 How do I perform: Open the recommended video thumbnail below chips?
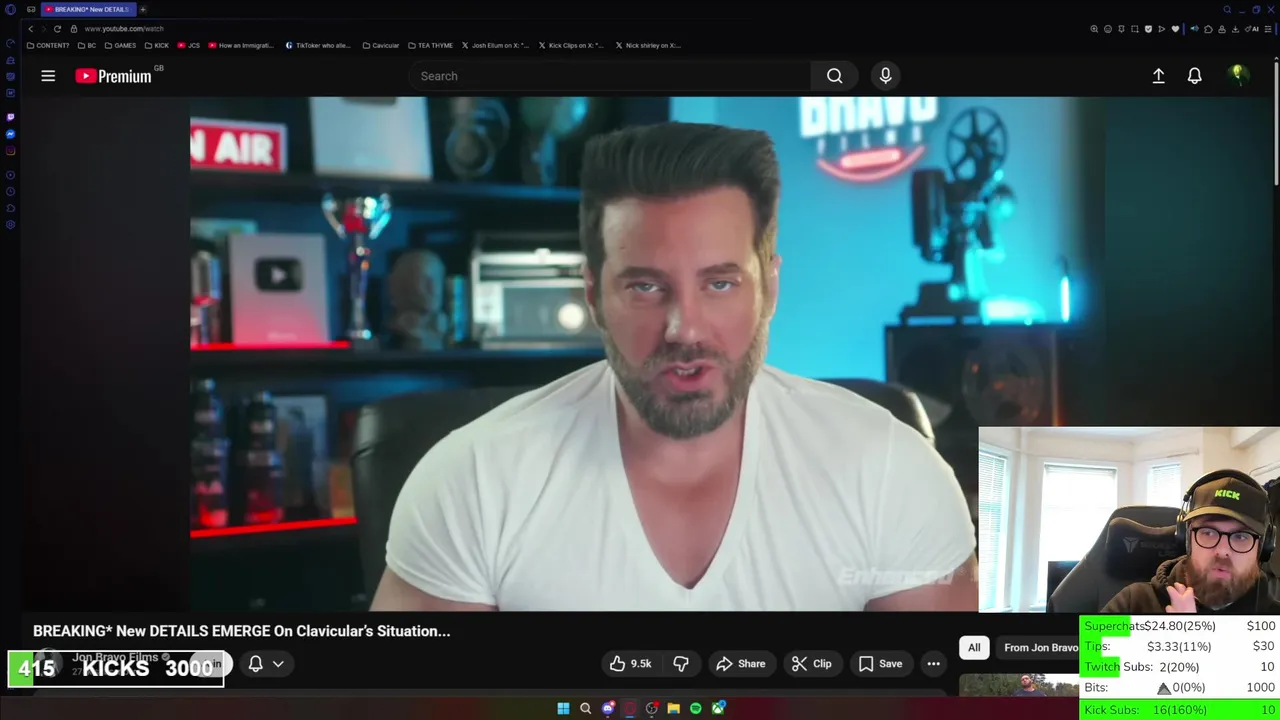[x=1019, y=685]
